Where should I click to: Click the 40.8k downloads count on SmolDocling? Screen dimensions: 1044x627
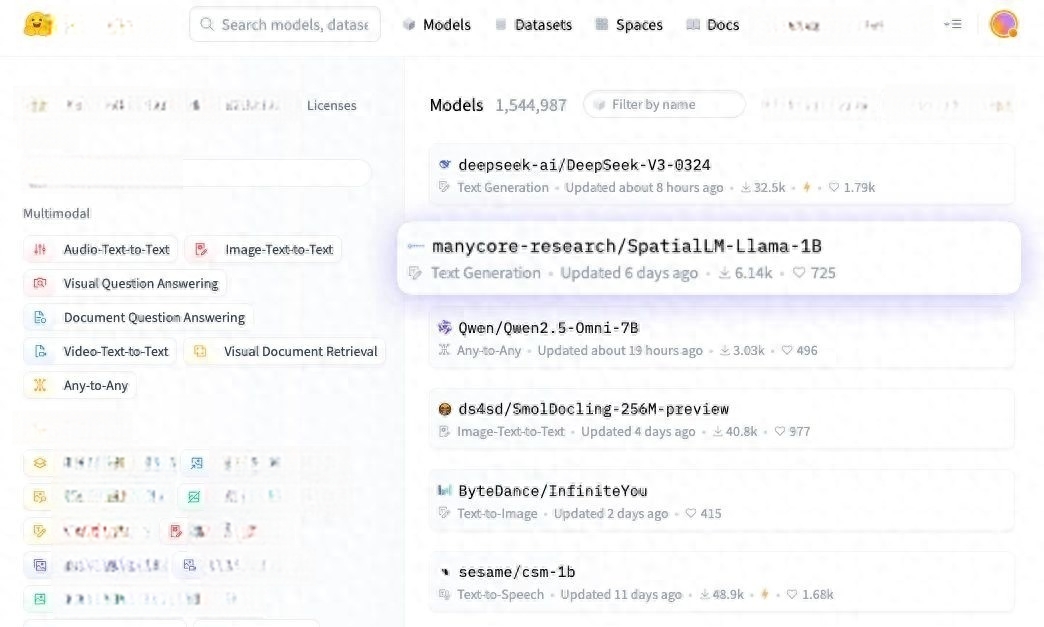pos(741,431)
